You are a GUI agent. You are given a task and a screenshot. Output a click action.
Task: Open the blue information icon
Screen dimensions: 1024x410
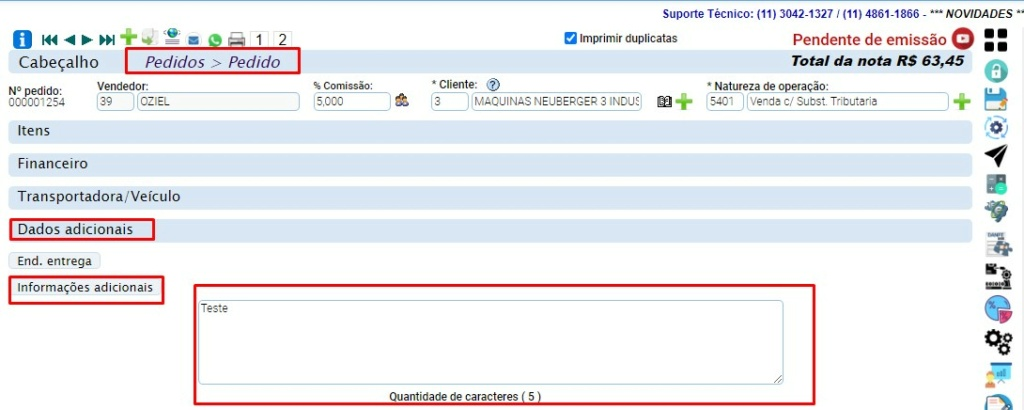point(22,40)
